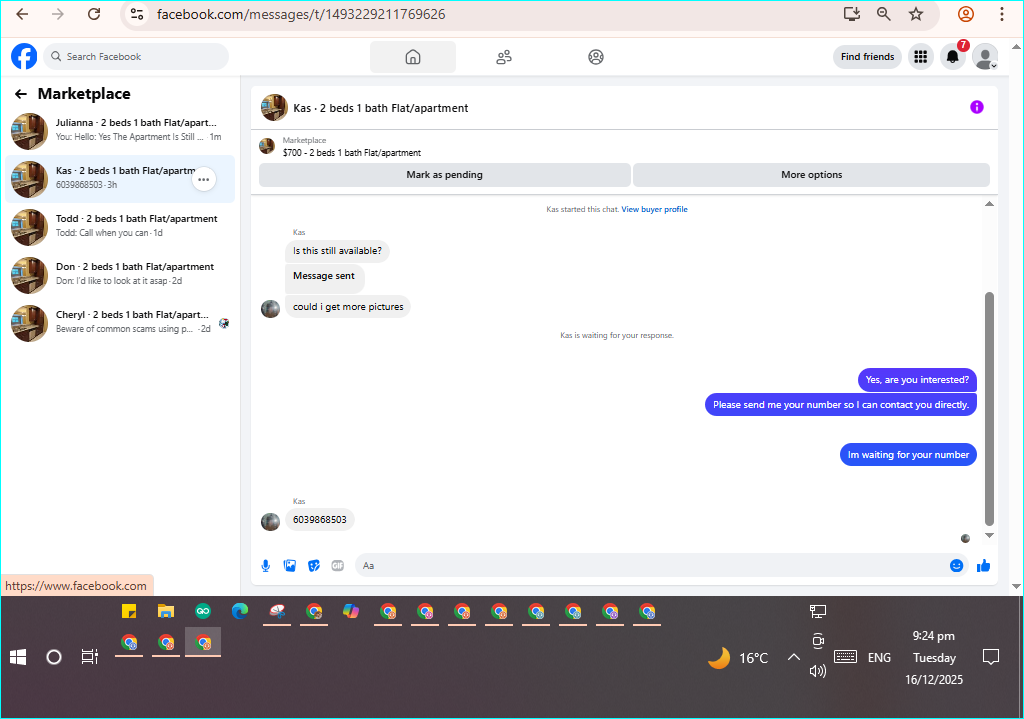
Task: Open Windows Start menu
Action: tap(18, 657)
